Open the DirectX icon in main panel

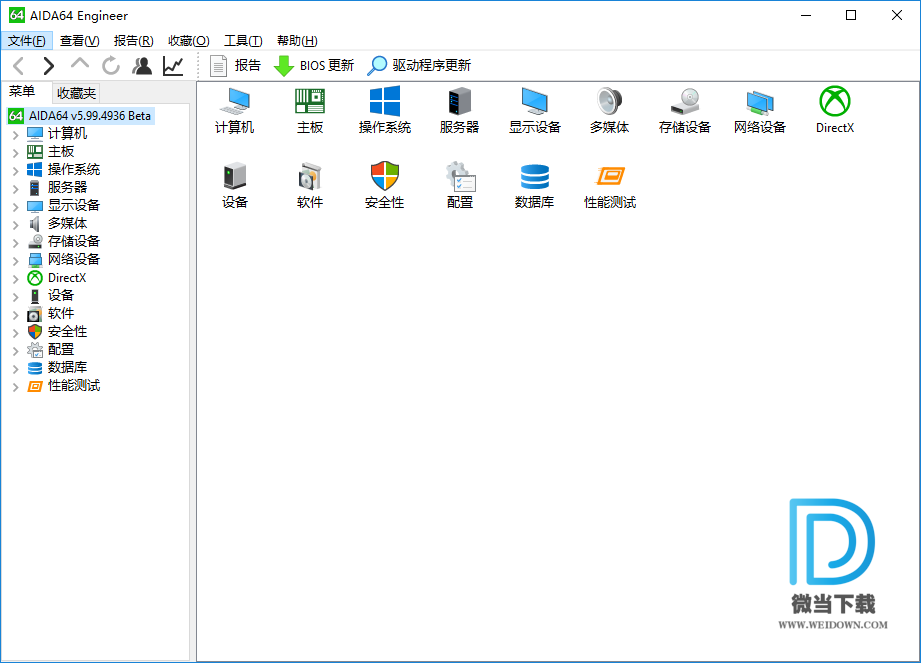(835, 110)
